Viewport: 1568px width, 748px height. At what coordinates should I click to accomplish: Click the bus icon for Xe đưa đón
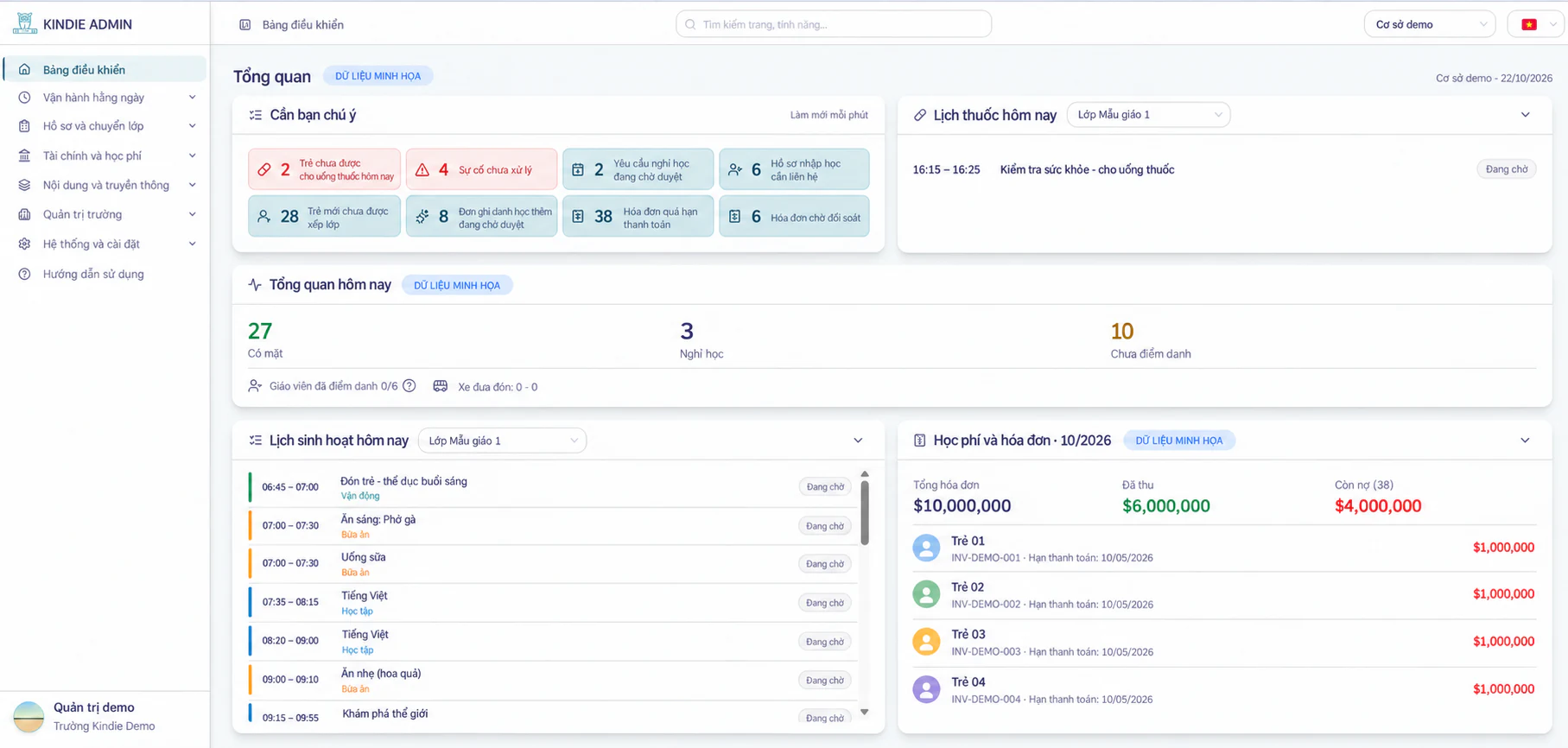[x=441, y=386]
